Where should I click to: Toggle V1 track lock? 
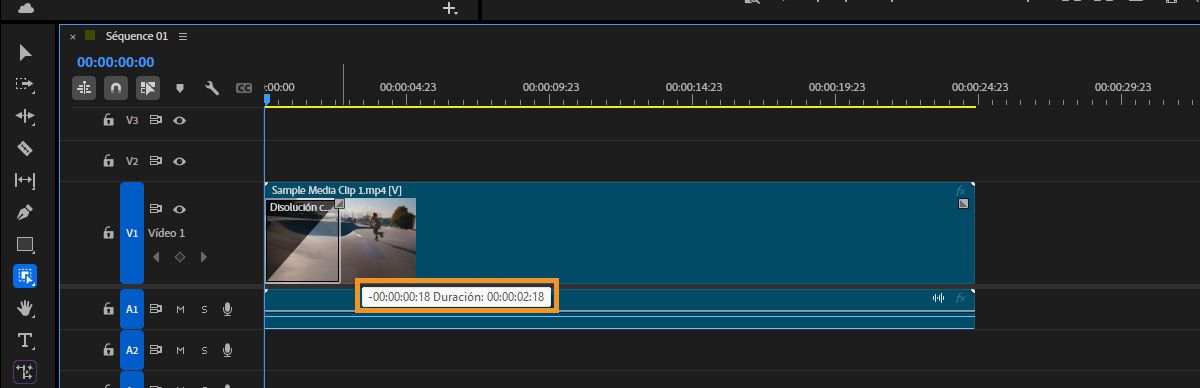pos(108,233)
